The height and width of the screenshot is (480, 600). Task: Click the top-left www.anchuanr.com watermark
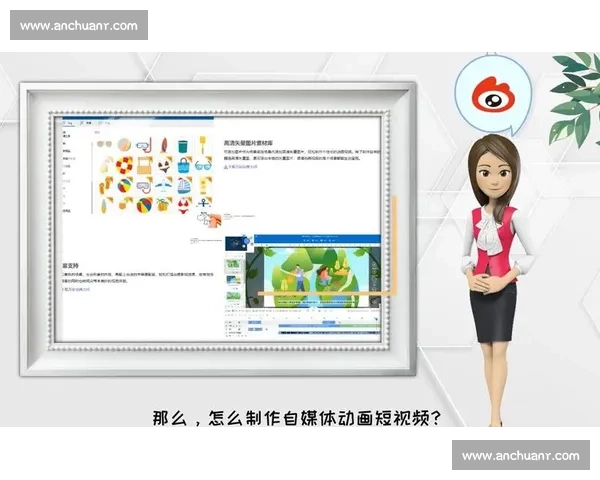79,25
